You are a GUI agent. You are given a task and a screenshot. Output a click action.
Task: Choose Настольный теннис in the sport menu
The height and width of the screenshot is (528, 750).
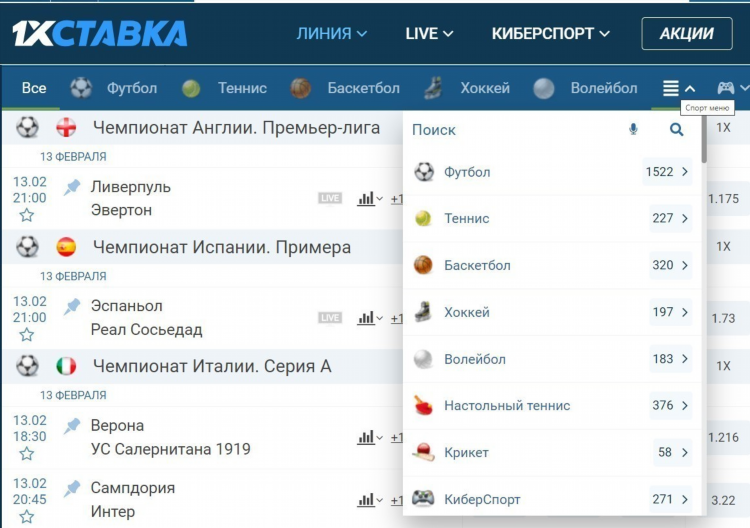pos(552,406)
